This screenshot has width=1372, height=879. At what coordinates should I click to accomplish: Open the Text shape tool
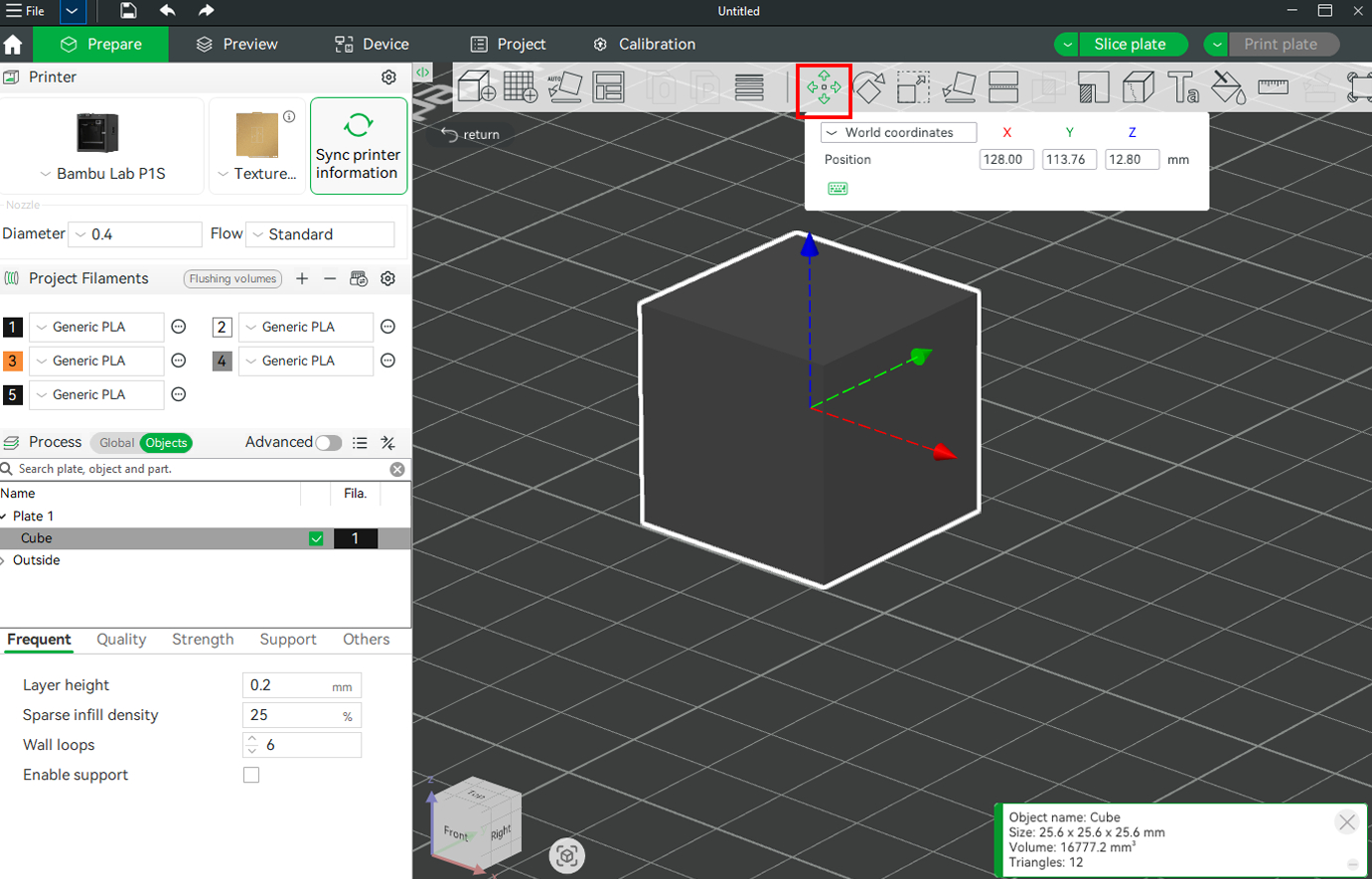pos(1182,87)
